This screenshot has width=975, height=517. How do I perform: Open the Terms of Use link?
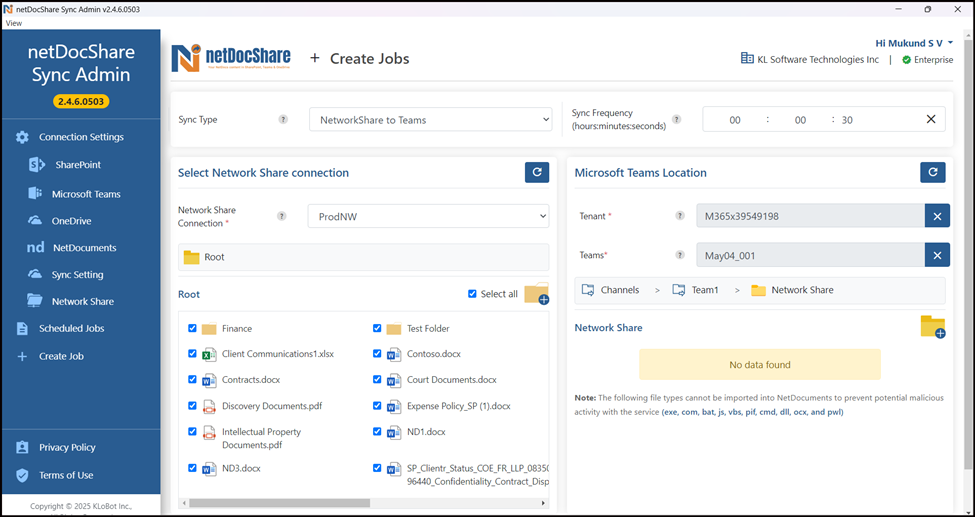coord(66,475)
